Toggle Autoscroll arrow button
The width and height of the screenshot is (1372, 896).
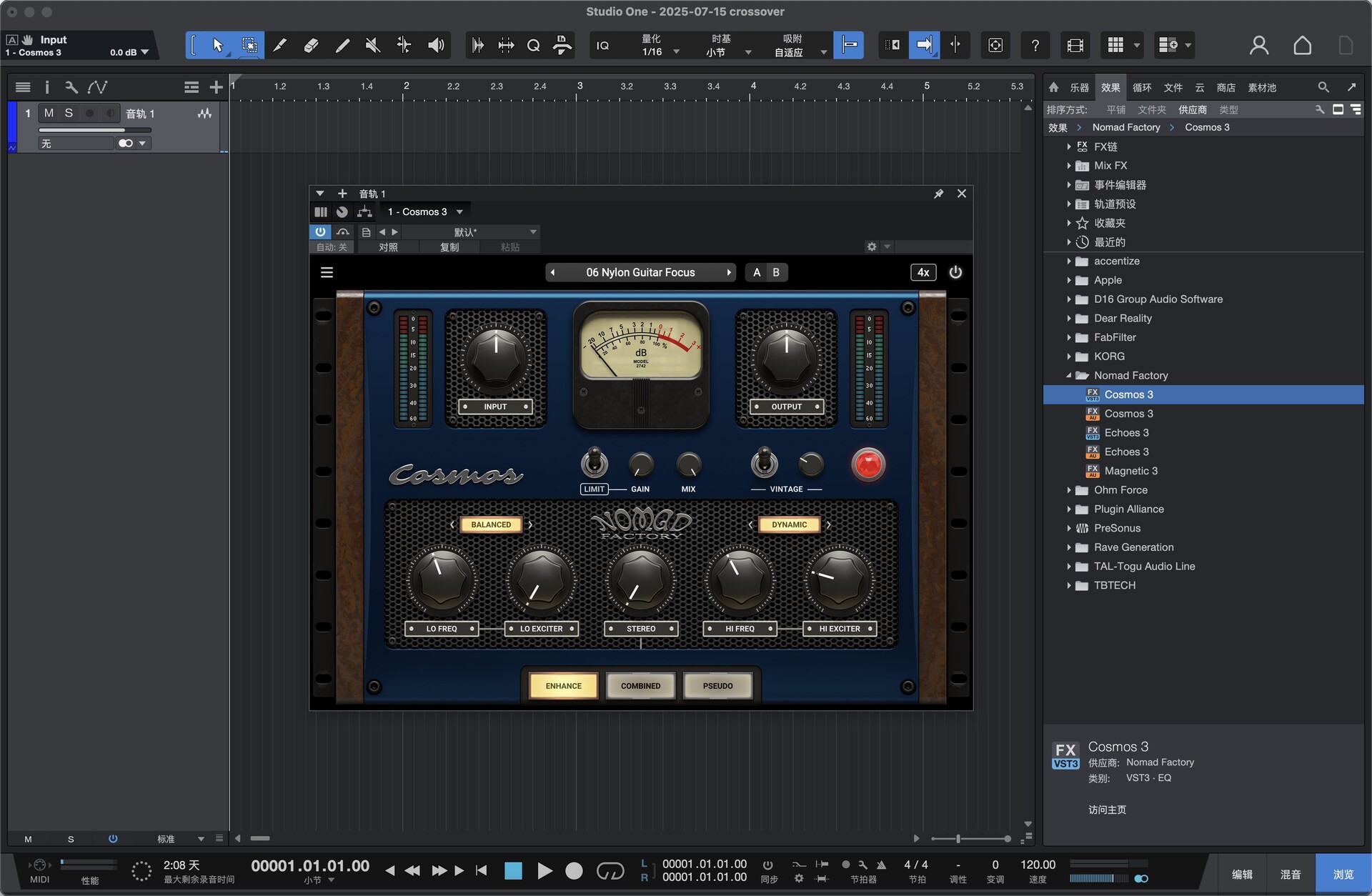click(923, 46)
